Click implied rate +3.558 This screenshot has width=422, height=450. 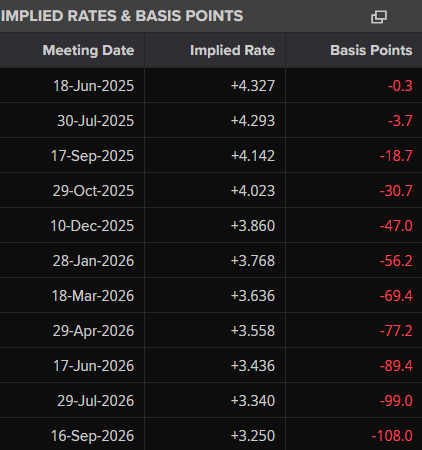click(x=253, y=331)
